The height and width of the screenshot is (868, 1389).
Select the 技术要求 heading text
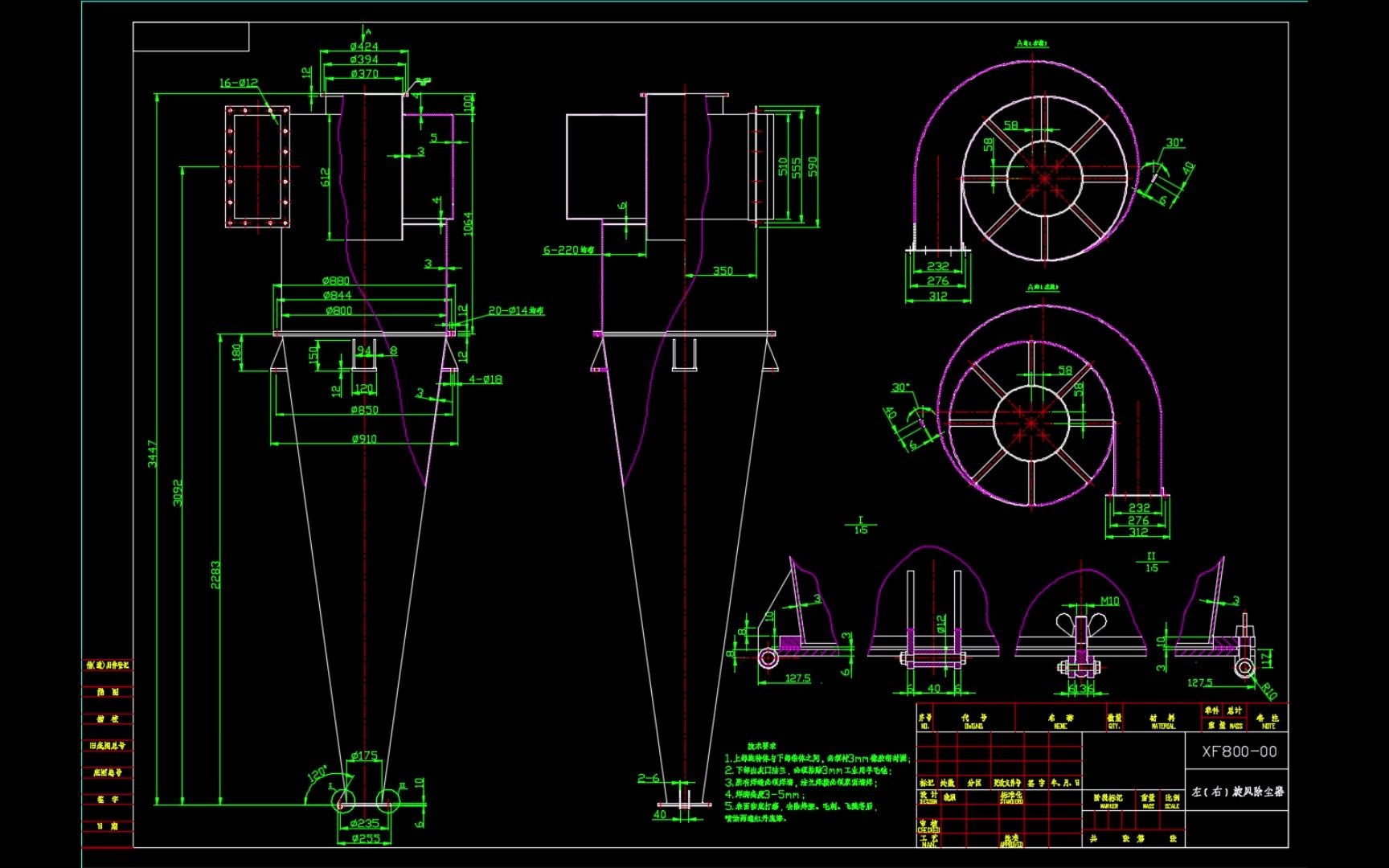click(x=762, y=747)
